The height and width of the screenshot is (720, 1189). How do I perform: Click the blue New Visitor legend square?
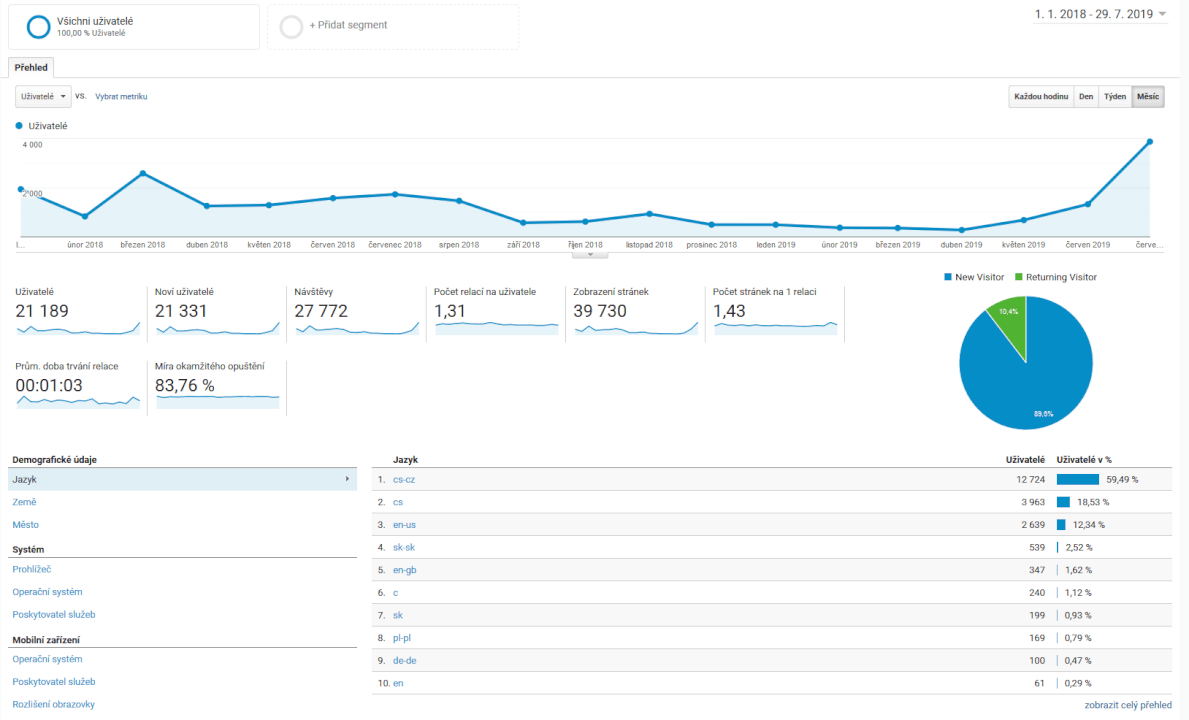coord(946,277)
